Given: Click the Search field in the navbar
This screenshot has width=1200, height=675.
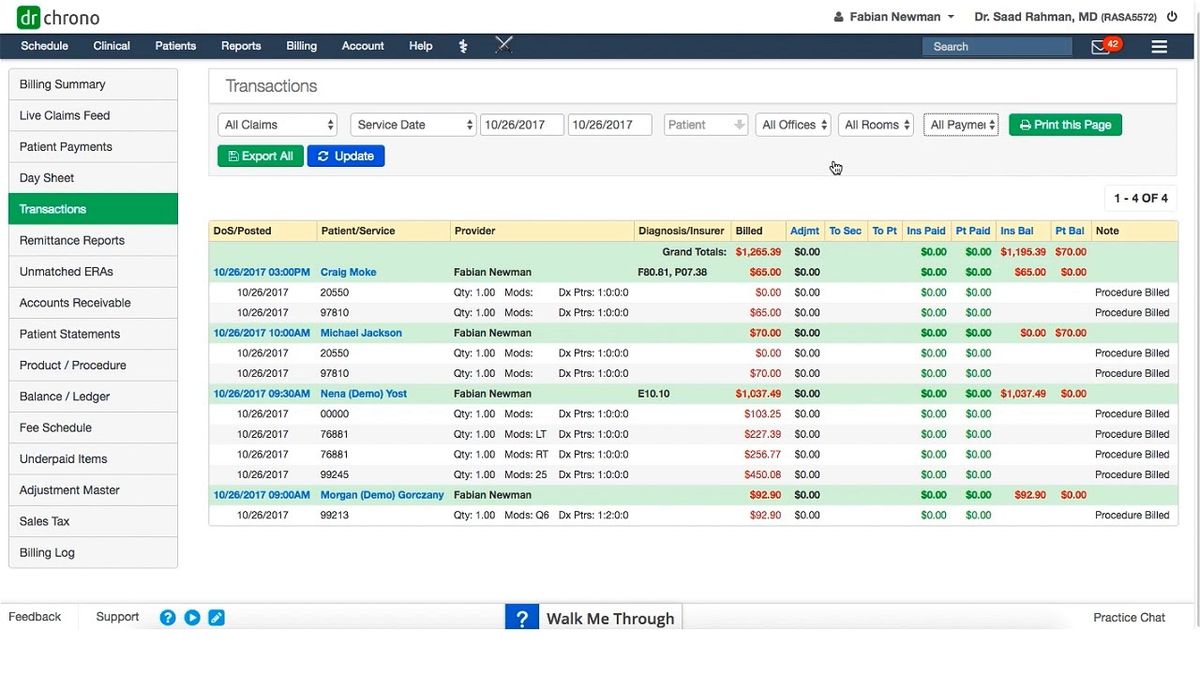Looking at the screenshot, I should [x=996, y=46].
